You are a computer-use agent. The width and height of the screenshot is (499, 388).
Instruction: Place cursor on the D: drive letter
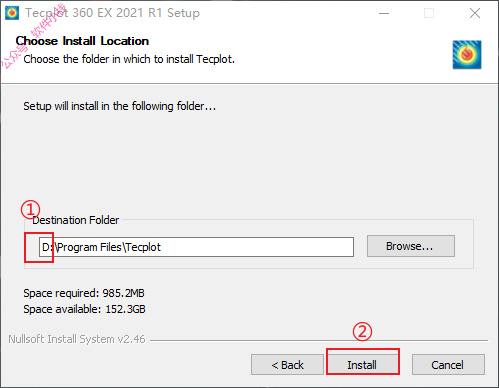click(x=47, y=247)
